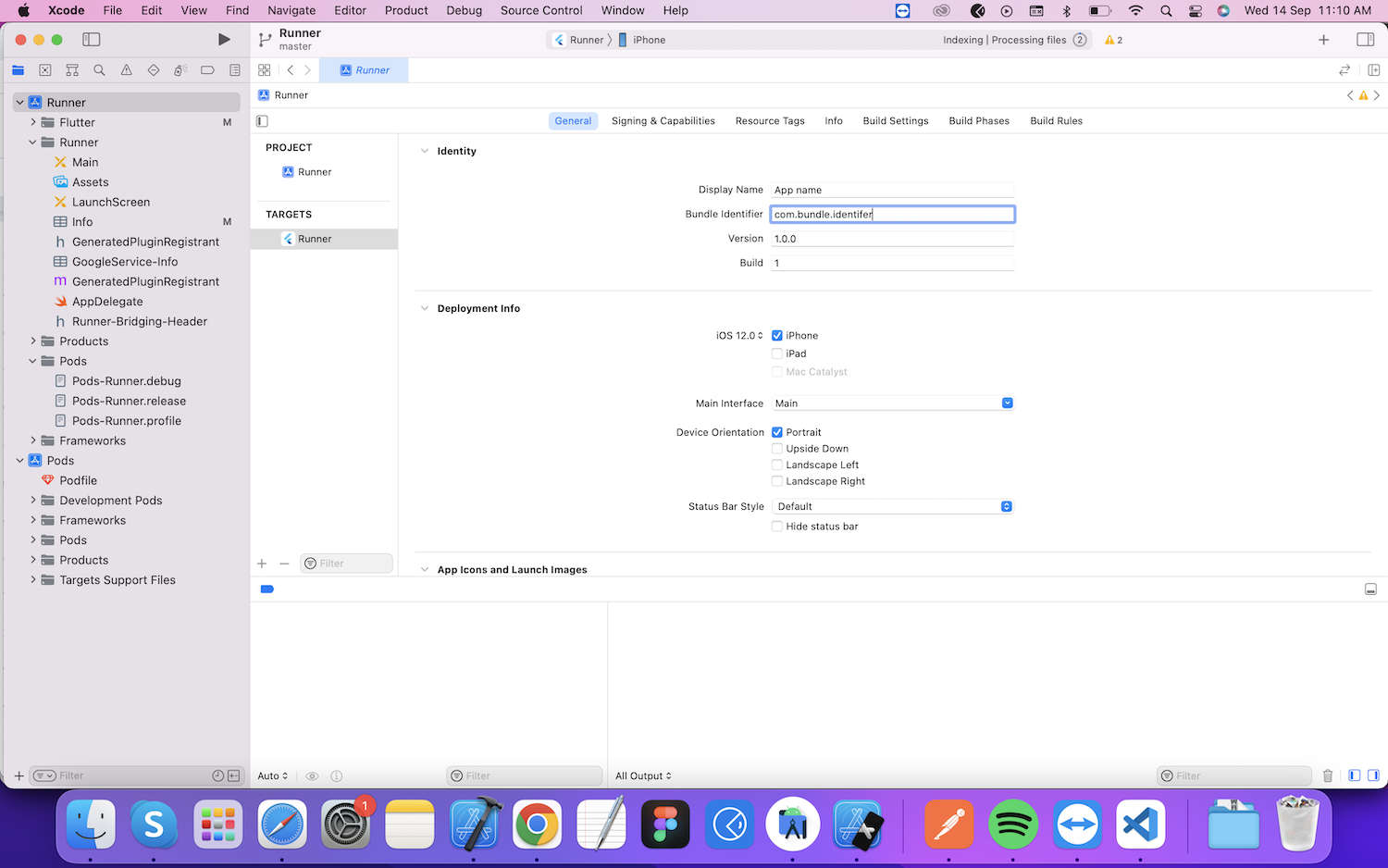Collapse App Icons and Launch Images section
Viewport: 1388px width, 868px height.
(425, 570)
